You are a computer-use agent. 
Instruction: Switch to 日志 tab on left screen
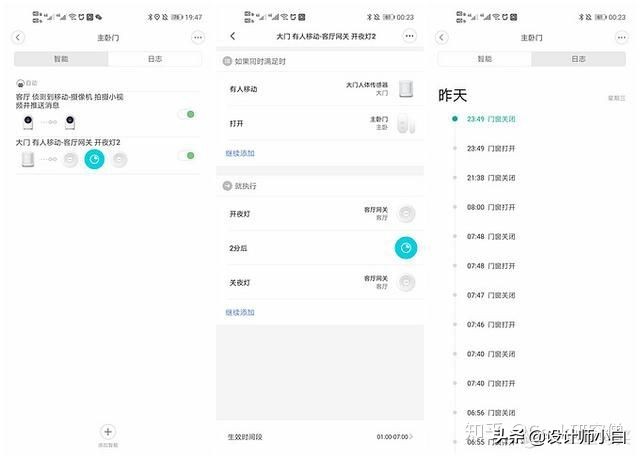click(155, 59)
